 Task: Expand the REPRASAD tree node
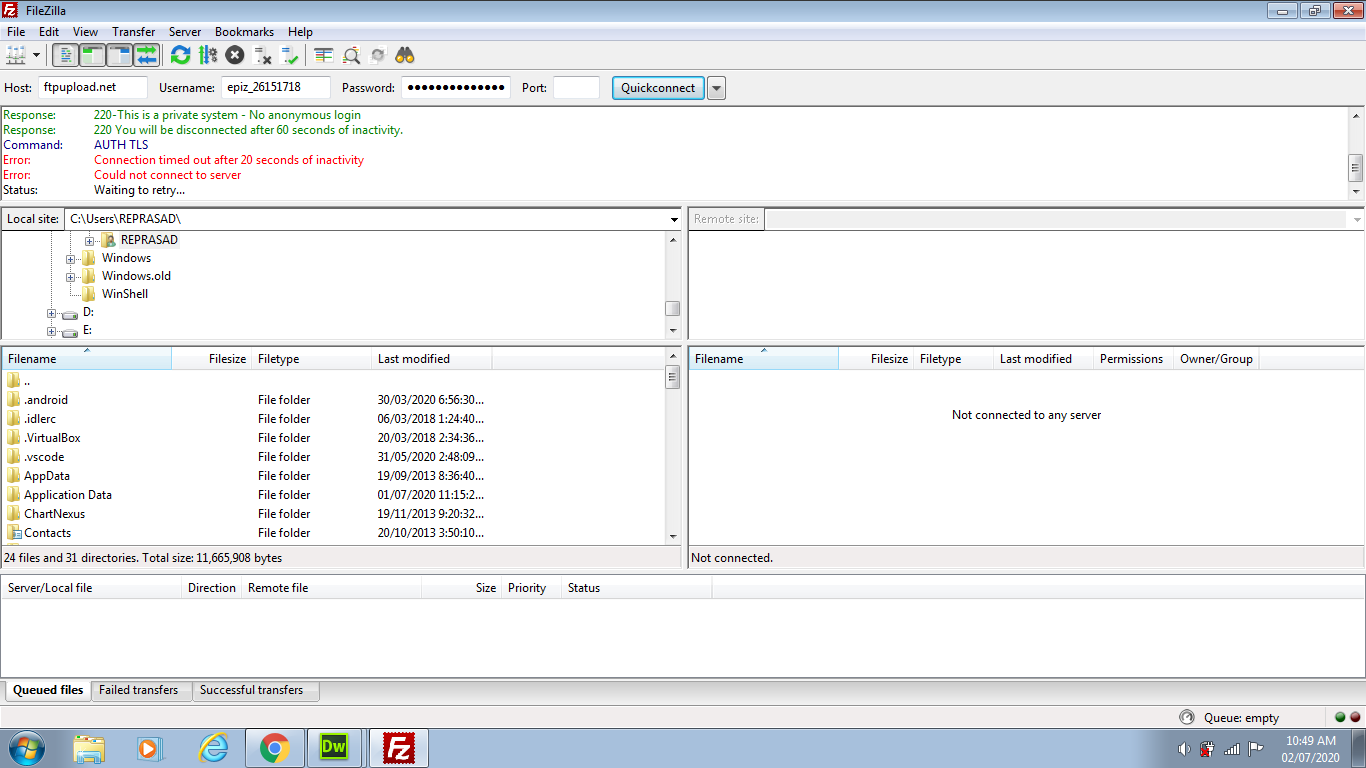pos(89,240)
